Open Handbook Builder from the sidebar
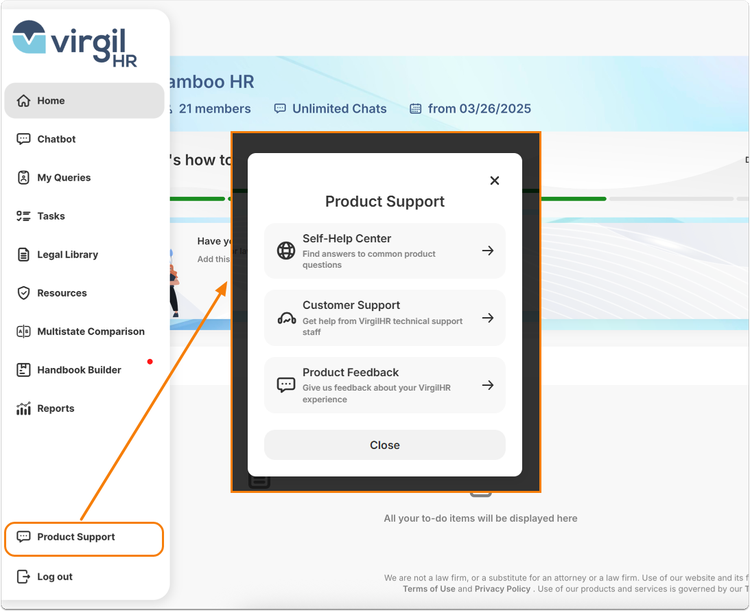This screenshot has width=750, height=611. (84, 370)
